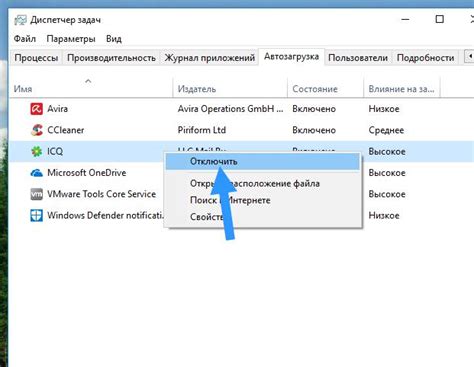Click Высокое impact in the OneDrive row
The image size is (474, 367).
[387, 173]
